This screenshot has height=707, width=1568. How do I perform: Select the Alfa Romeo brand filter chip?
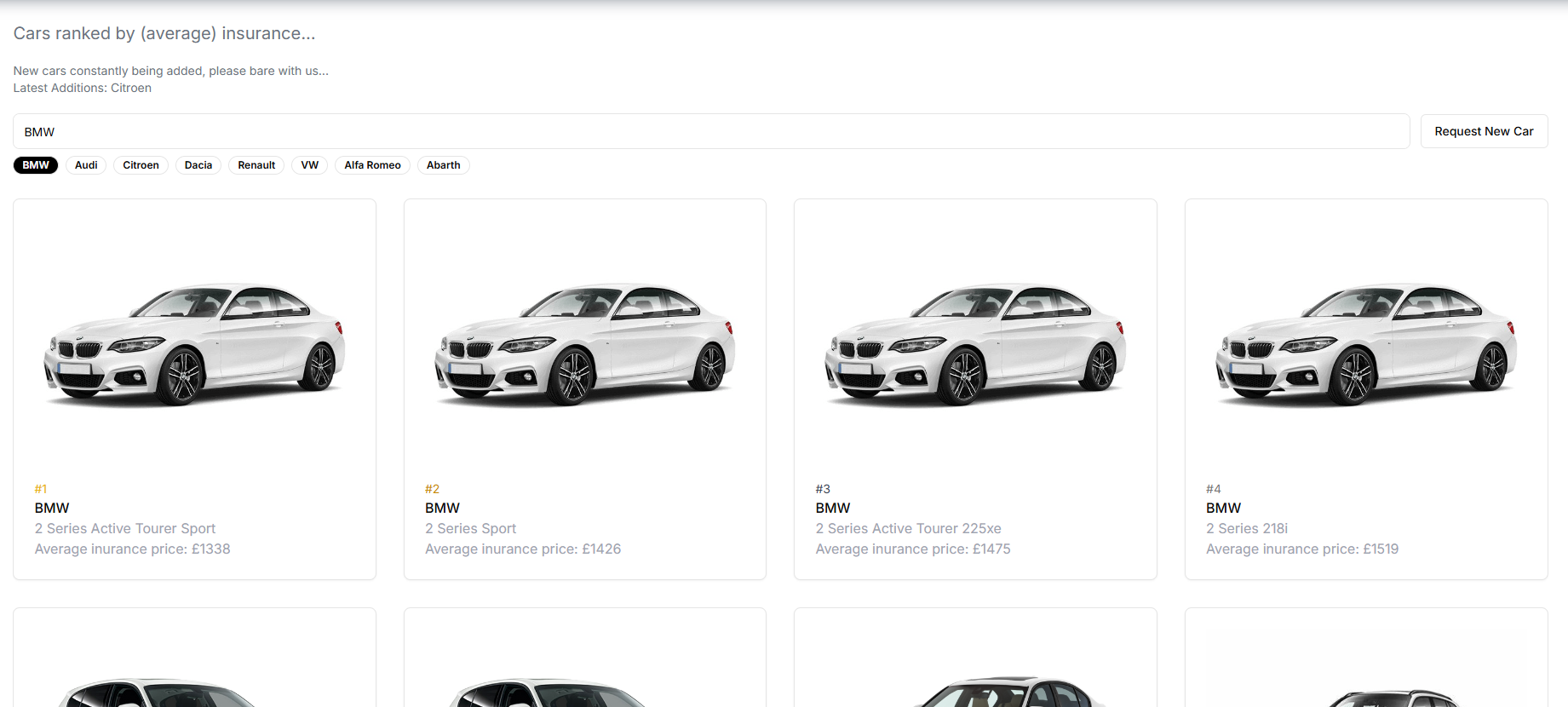(x=372, y=165)
